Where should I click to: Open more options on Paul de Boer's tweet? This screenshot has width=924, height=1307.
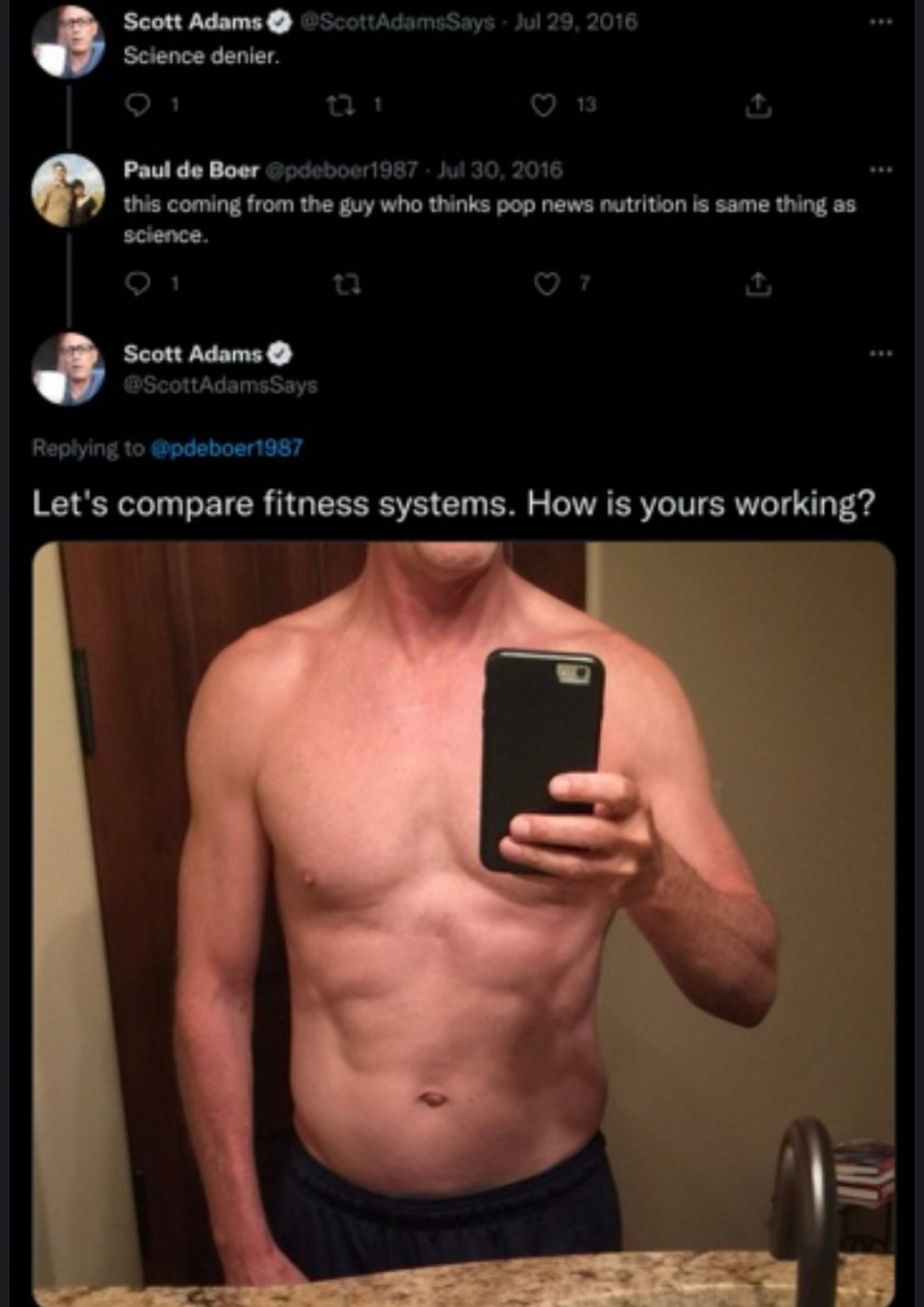tap(881, 170)
